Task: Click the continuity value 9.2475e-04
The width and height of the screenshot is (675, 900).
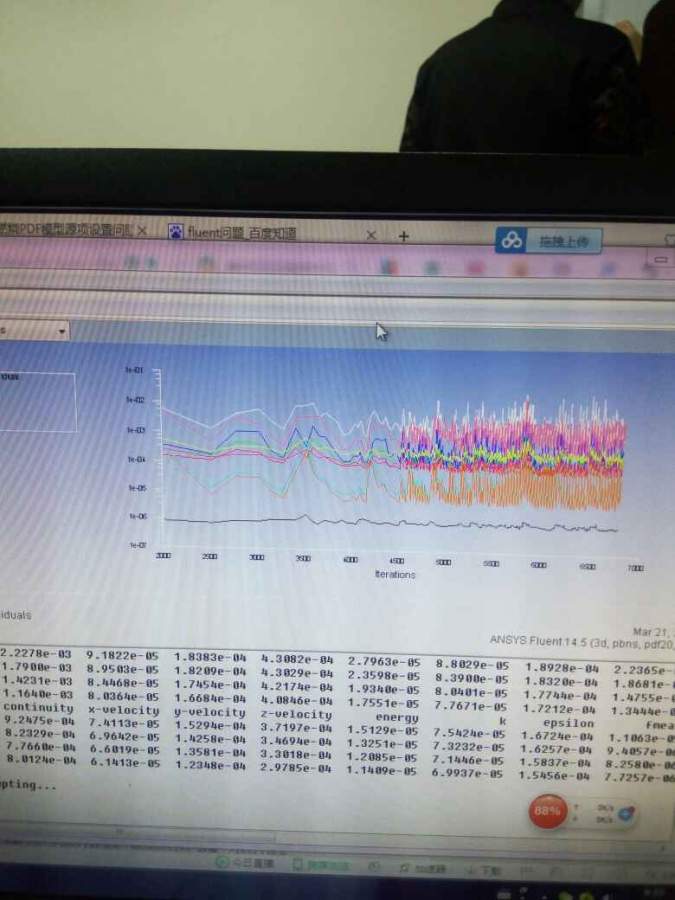Action: click(39, 719)
